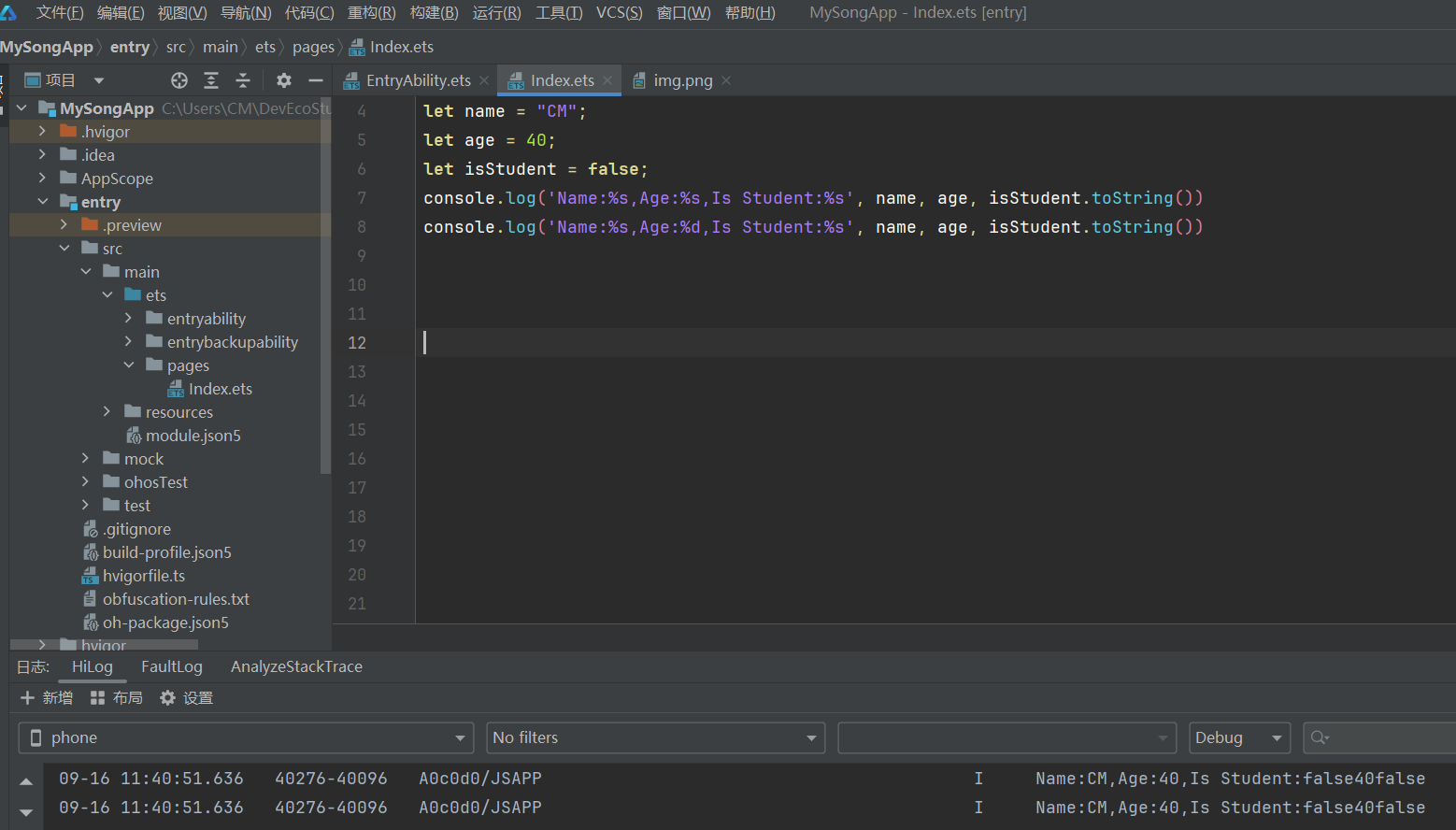Click the scroll down arrow in log panel
This screenshot has height=830, width=1456.
tap(26, 812)
